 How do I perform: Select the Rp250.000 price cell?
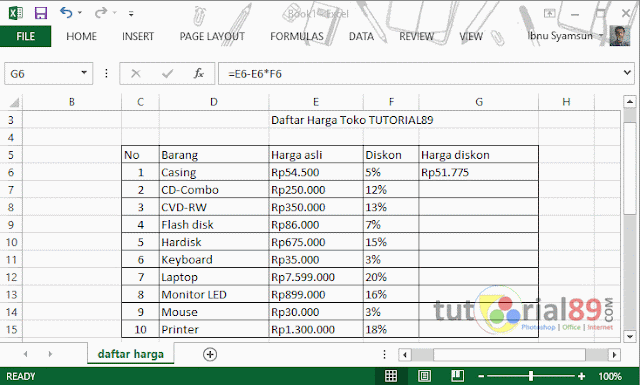pos(316,190)
